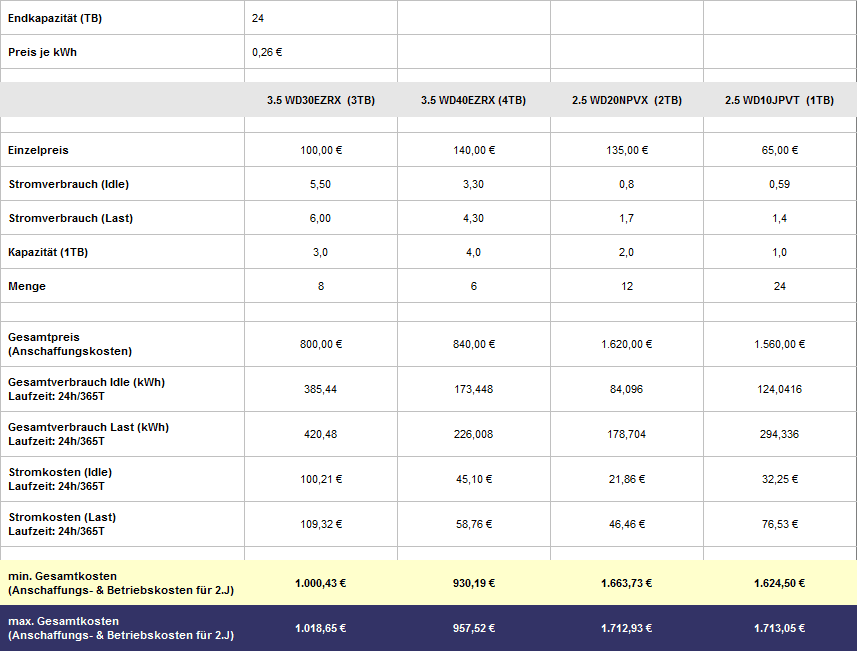
Task: Select Gesamtpreis (Anschaffungskosten) row label
Action: coord(122,344)
